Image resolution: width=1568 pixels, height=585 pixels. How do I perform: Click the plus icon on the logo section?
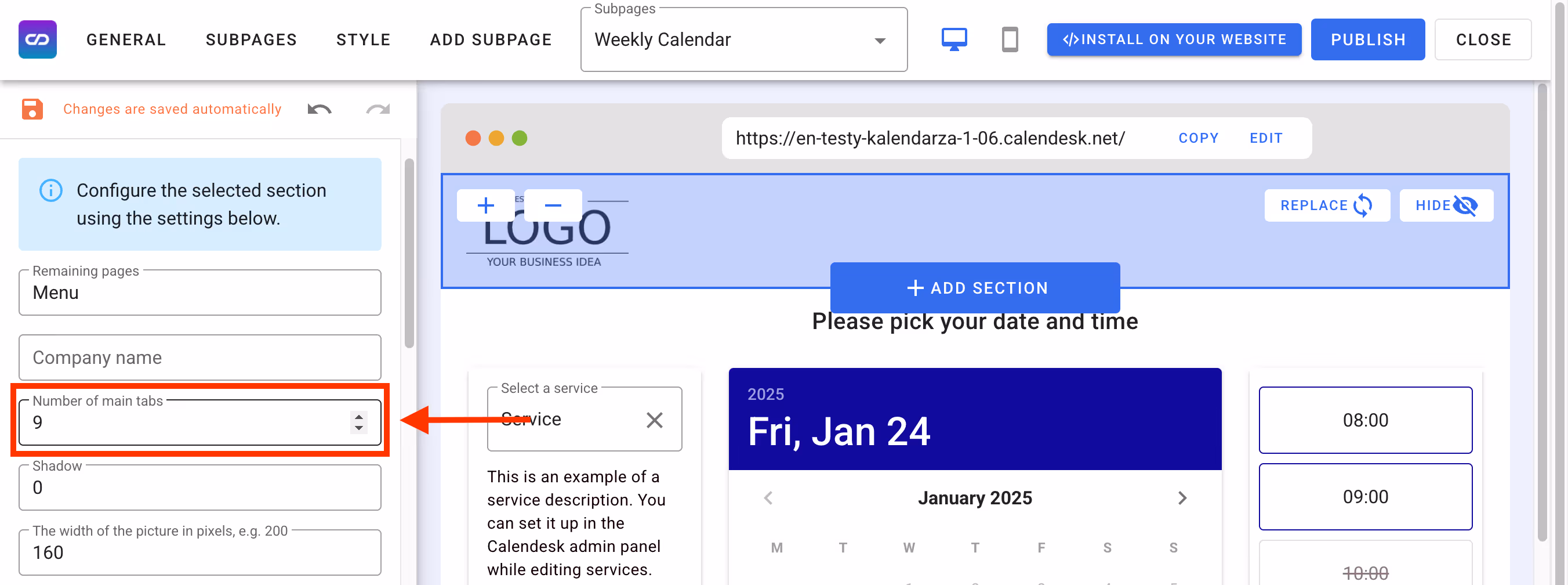[485, 205]
